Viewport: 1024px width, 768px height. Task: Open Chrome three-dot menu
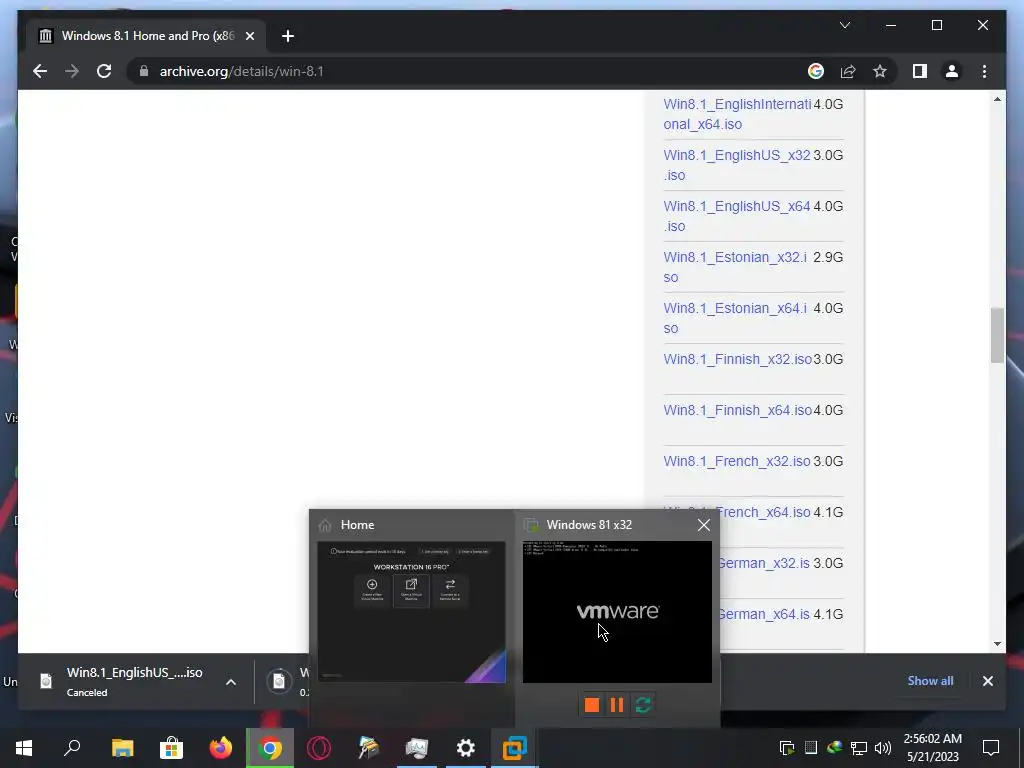984,71
